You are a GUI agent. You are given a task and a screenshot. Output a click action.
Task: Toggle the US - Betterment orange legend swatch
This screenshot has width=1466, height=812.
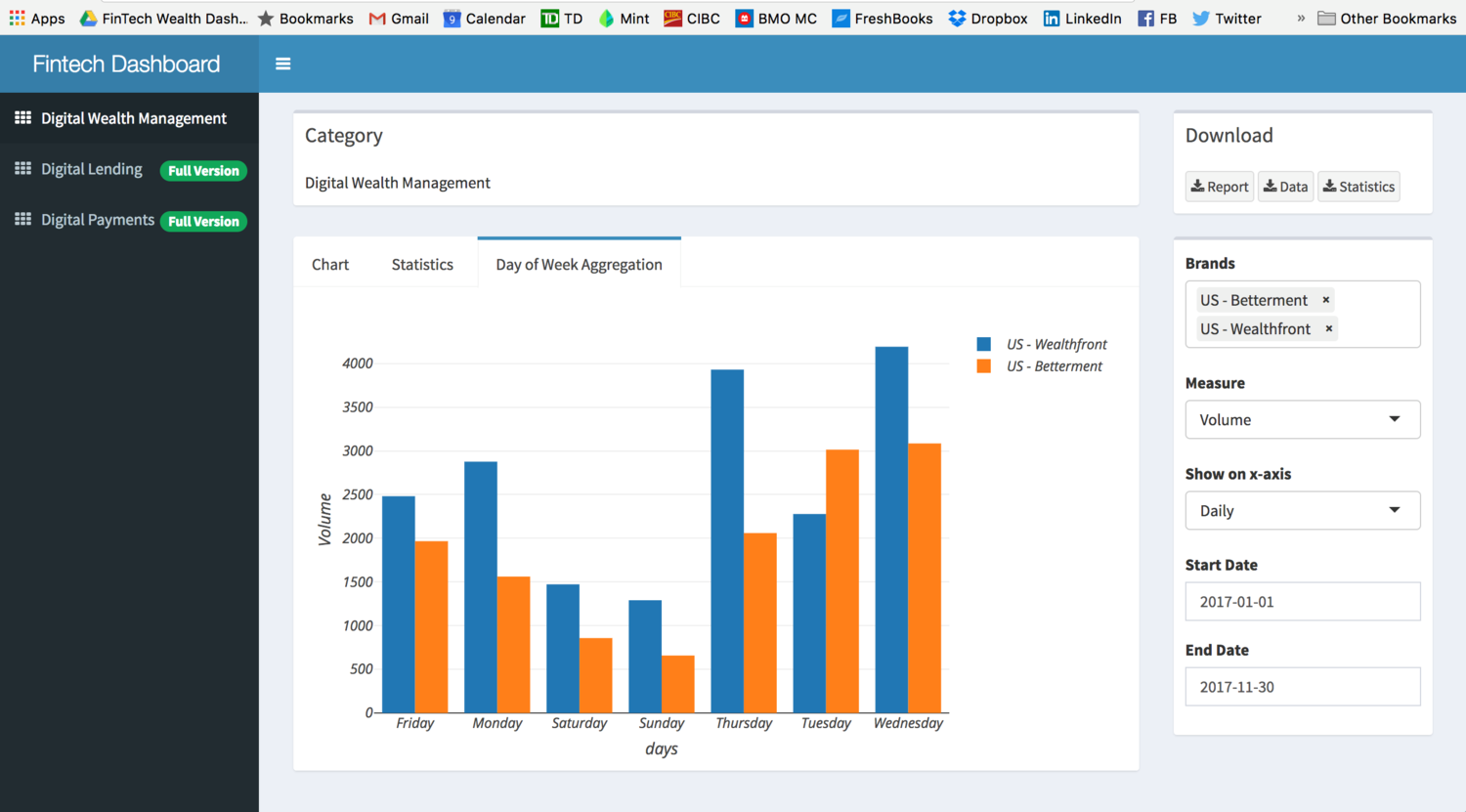coord(984,365)
